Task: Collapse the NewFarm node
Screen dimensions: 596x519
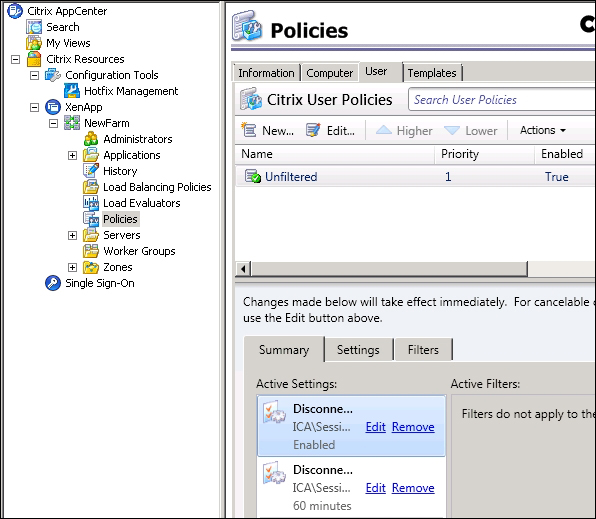Action: coord(54,123)
